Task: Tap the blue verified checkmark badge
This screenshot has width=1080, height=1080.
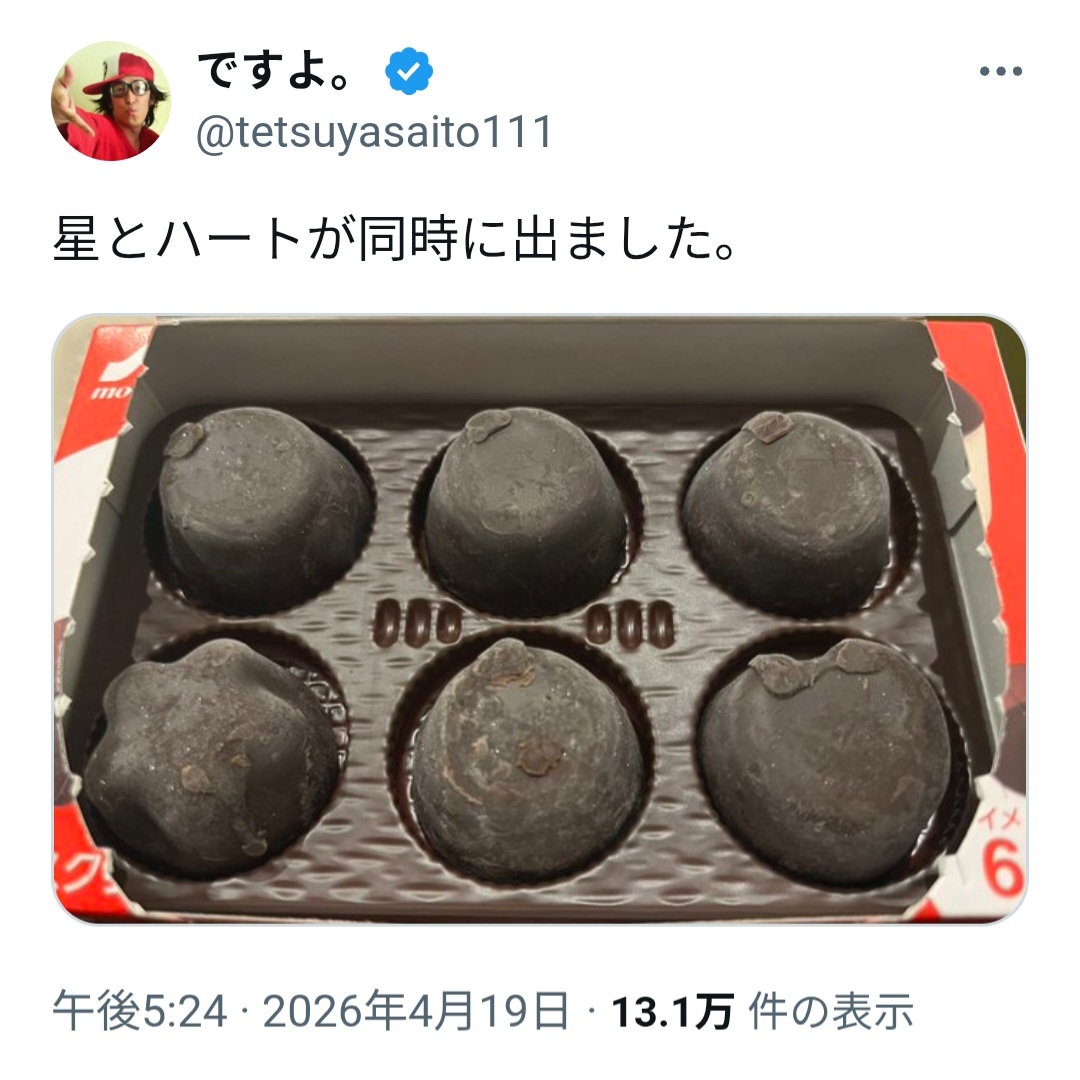Action: pos(408,70)
